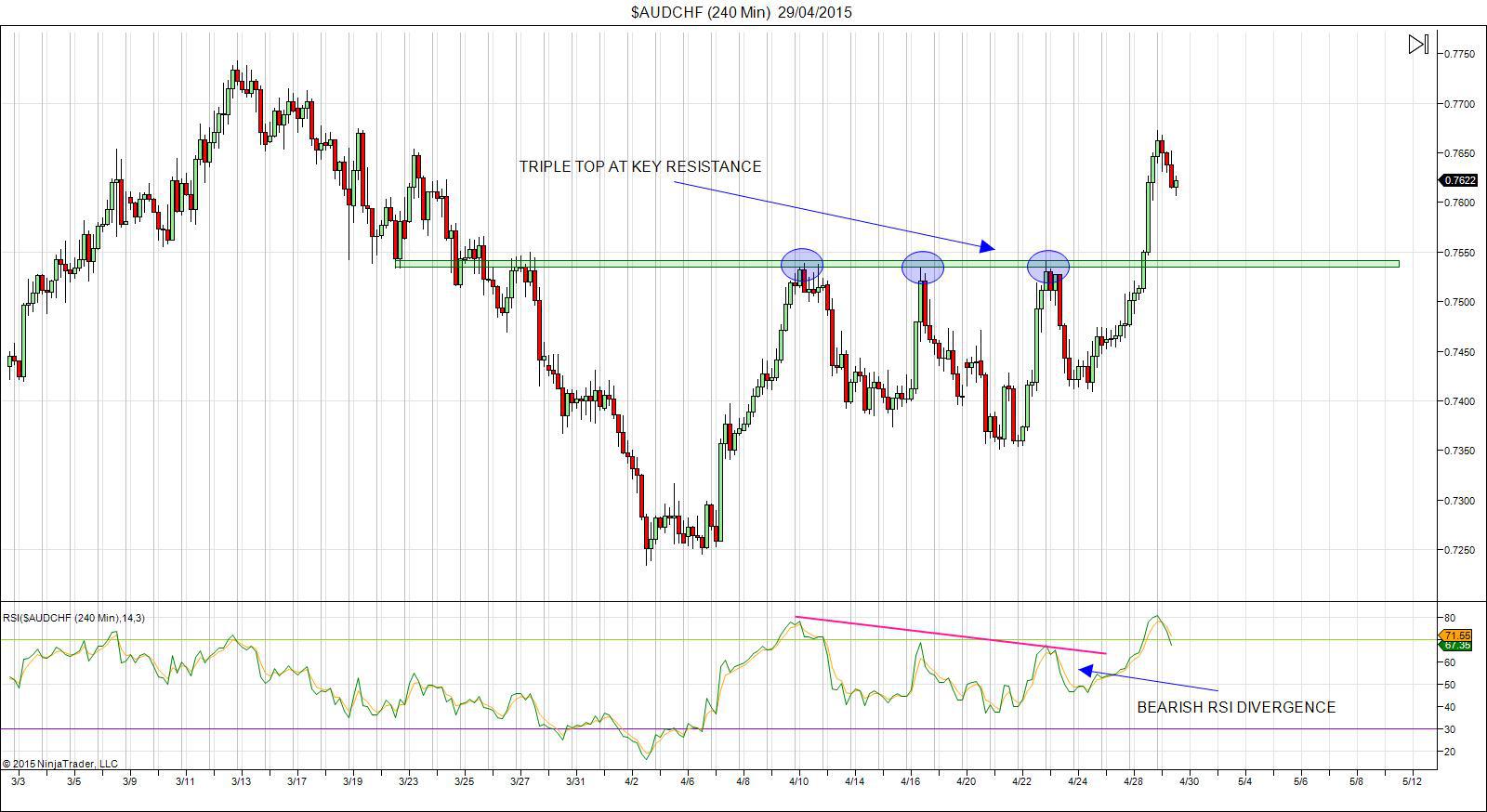1487x812 pixels.
Task: Click the 3/11 date label
Action: coord(185,781)
